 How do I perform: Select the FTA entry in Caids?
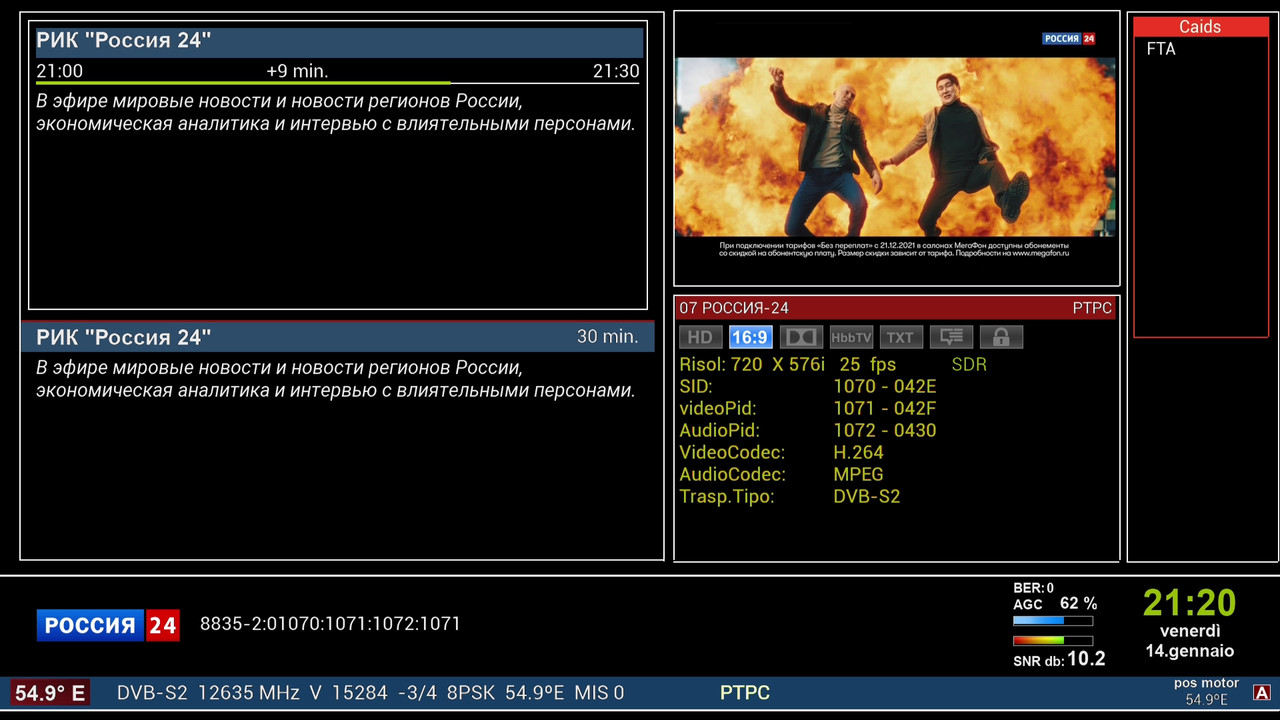pyautogui.click(x=1161, y=49)
